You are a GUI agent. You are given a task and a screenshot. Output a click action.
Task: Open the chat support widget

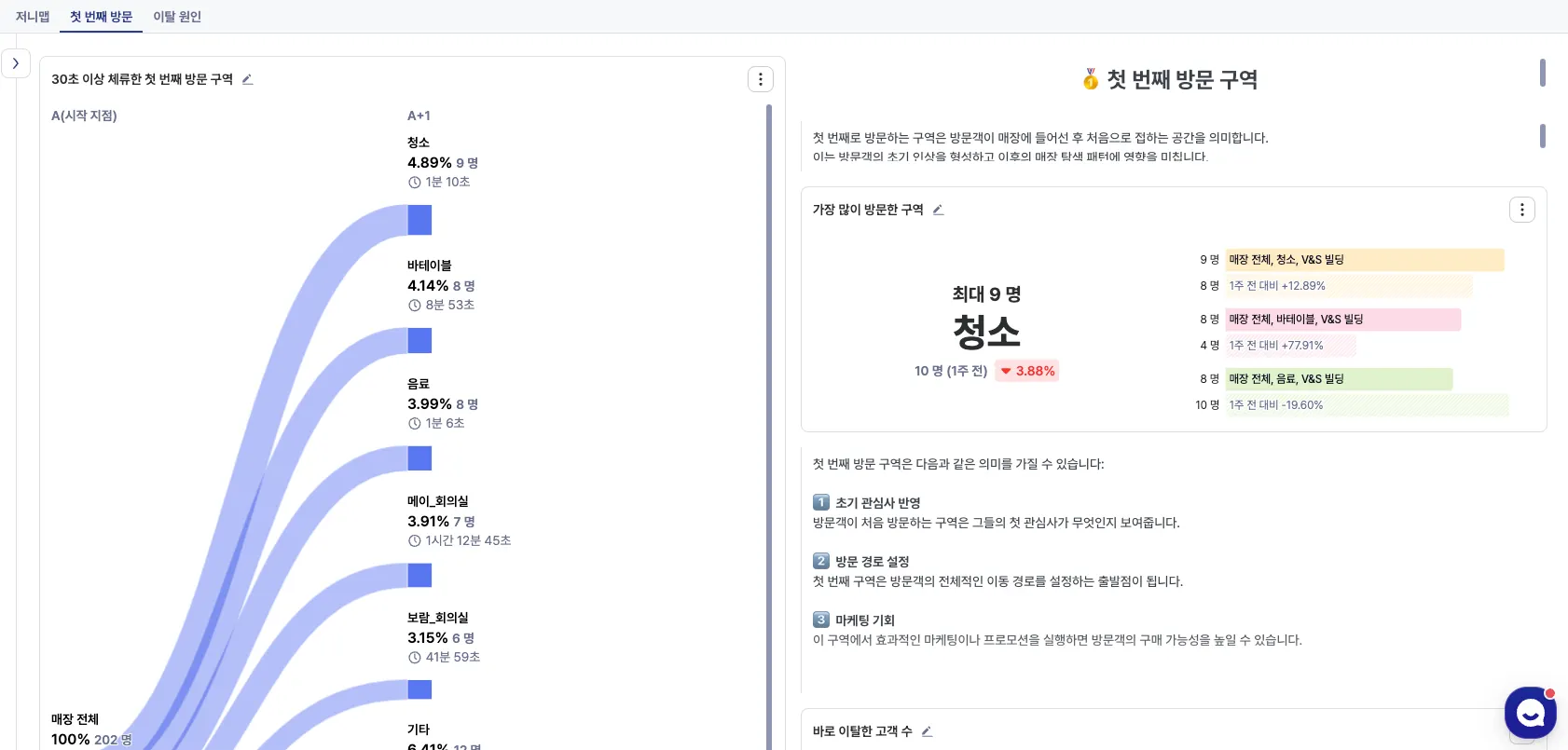[x=1530, y=714]
